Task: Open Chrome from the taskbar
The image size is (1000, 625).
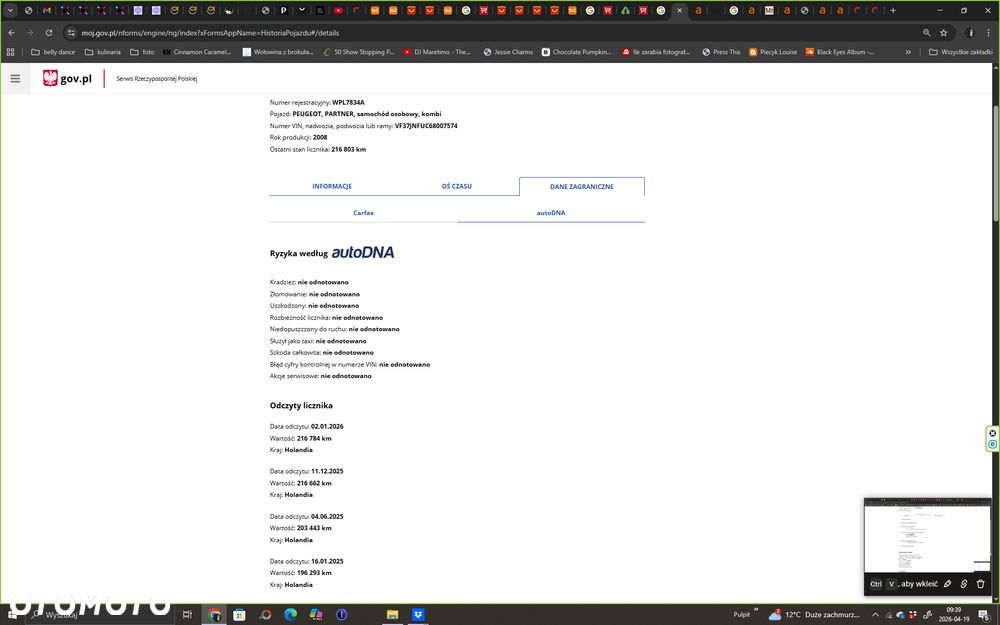Action: click(214, 614)
